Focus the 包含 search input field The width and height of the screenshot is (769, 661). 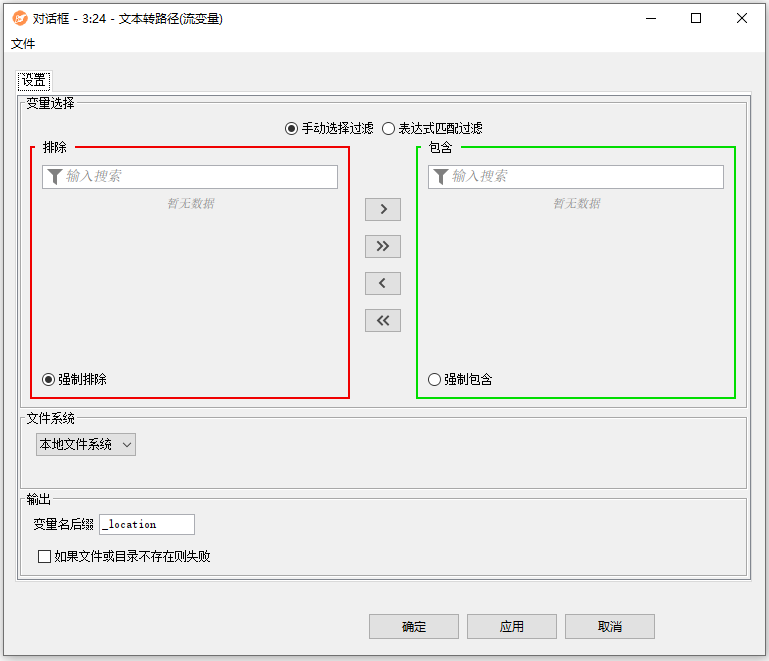click(x=576, y=177)
